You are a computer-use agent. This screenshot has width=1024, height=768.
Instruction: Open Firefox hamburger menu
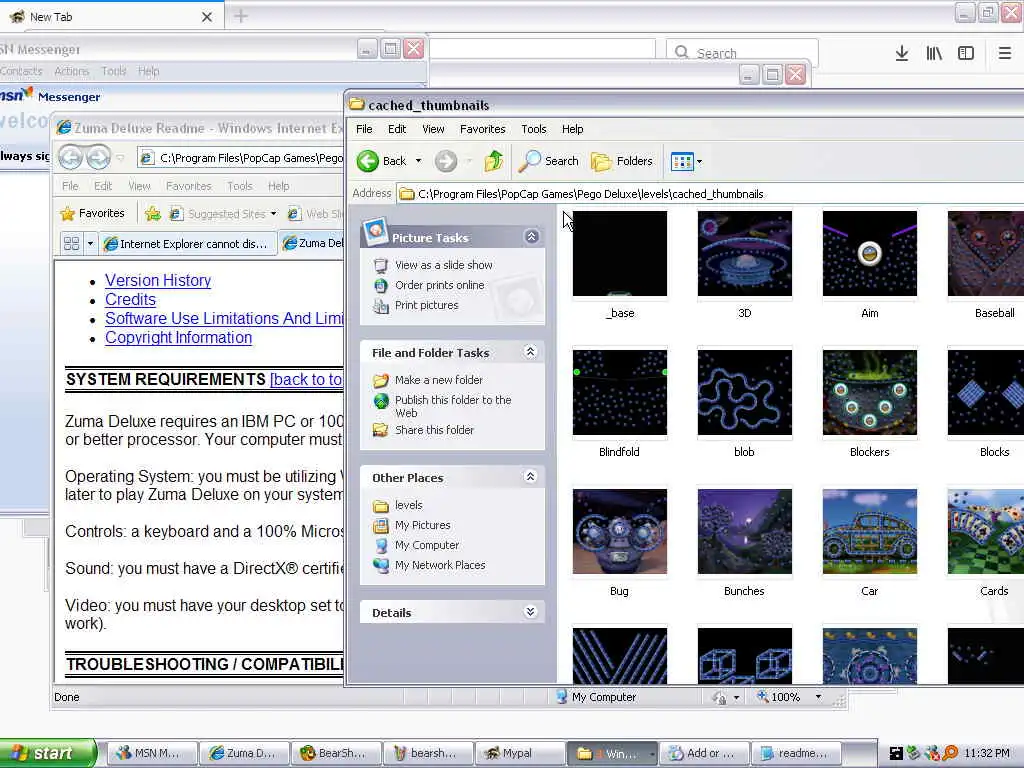(x=1005, y=53)
